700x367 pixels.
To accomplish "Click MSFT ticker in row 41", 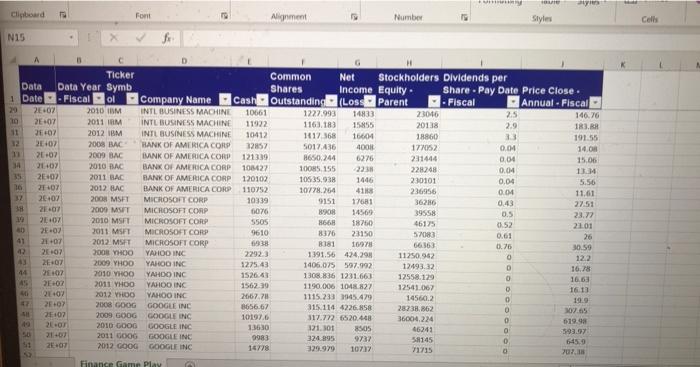I will pyautogui.click(x=122, y=242).
